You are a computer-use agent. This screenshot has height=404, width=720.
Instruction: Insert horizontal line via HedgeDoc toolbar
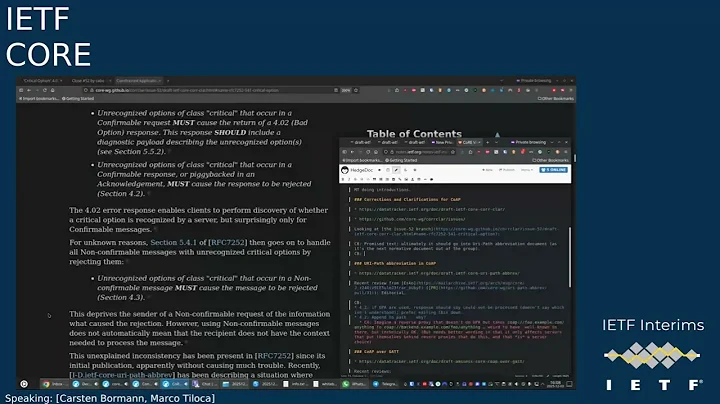pyautogui.click(x=425, y=179)
